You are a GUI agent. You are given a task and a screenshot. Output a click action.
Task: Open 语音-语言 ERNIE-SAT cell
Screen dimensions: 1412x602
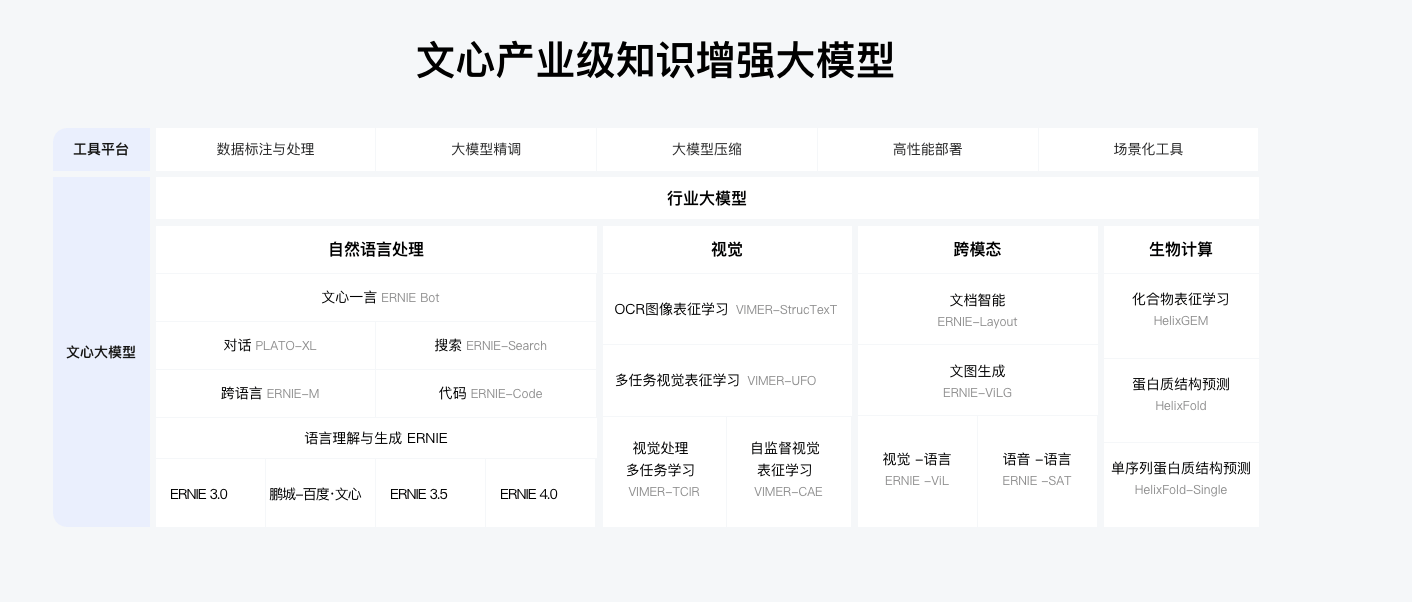point(1037,471)
